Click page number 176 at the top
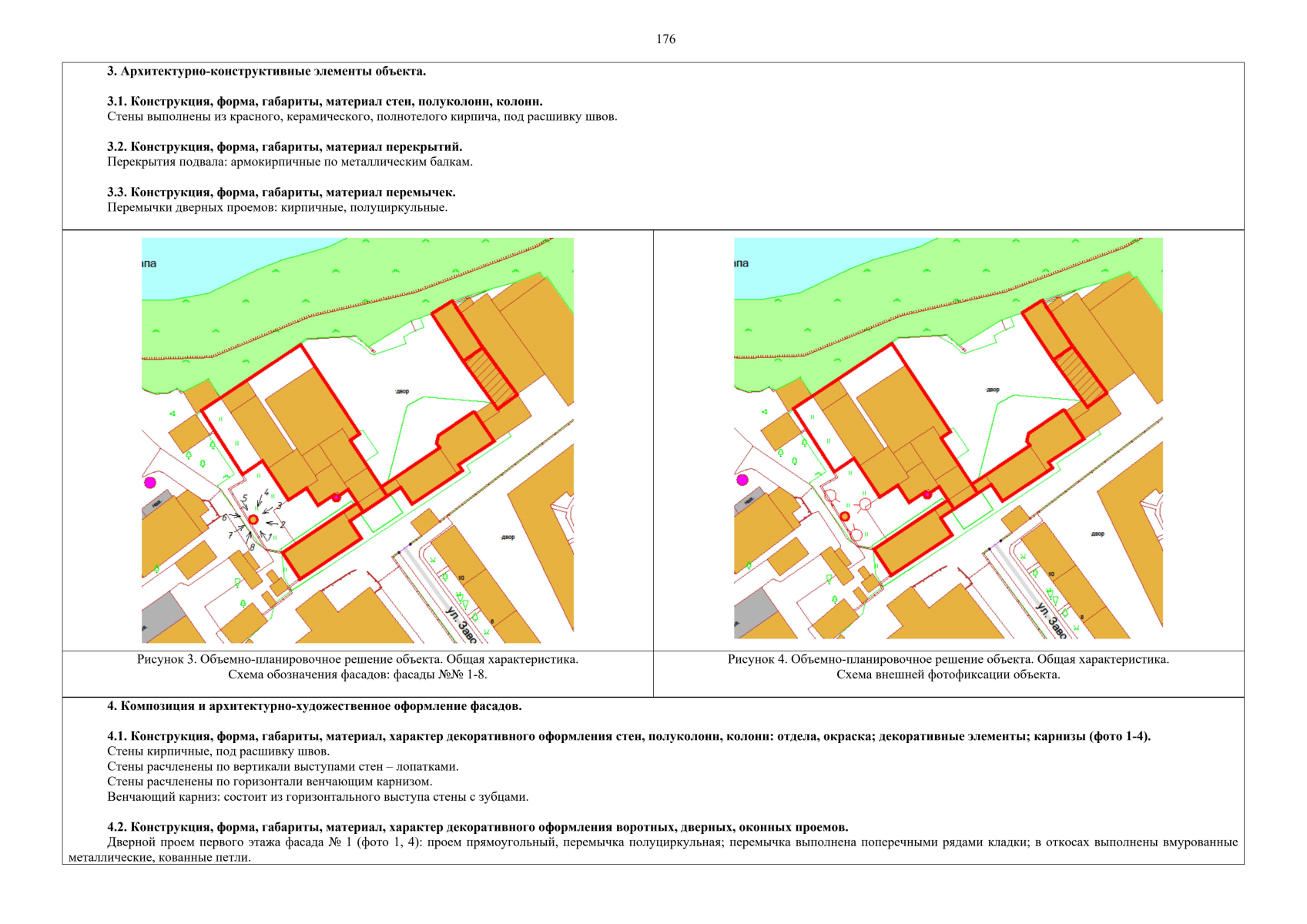The width and height of the screenshot is (1307, 924). (x=665, y=39)
